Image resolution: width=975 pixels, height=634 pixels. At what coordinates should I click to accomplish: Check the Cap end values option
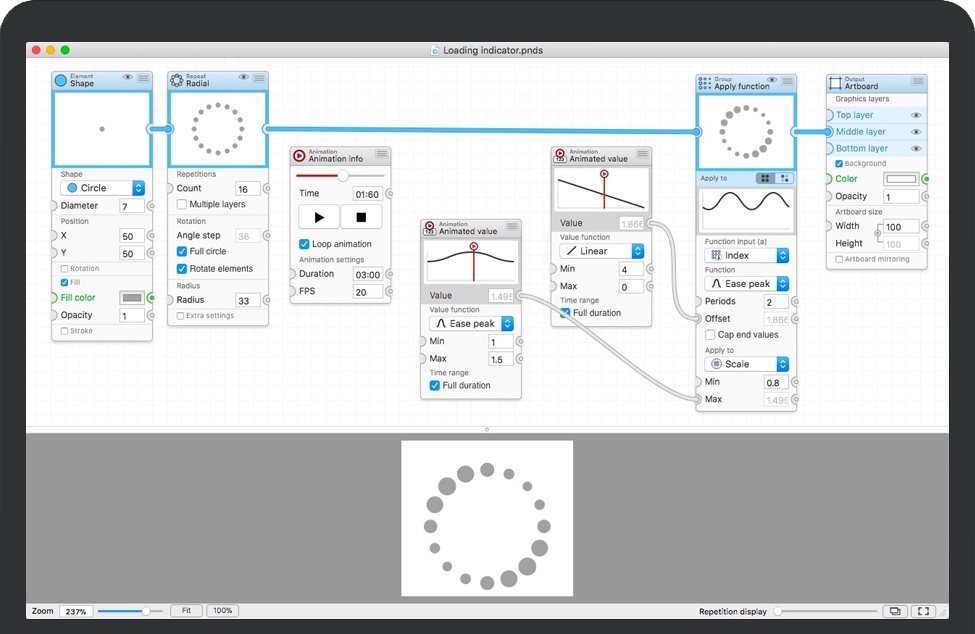(x=710, y=335)
